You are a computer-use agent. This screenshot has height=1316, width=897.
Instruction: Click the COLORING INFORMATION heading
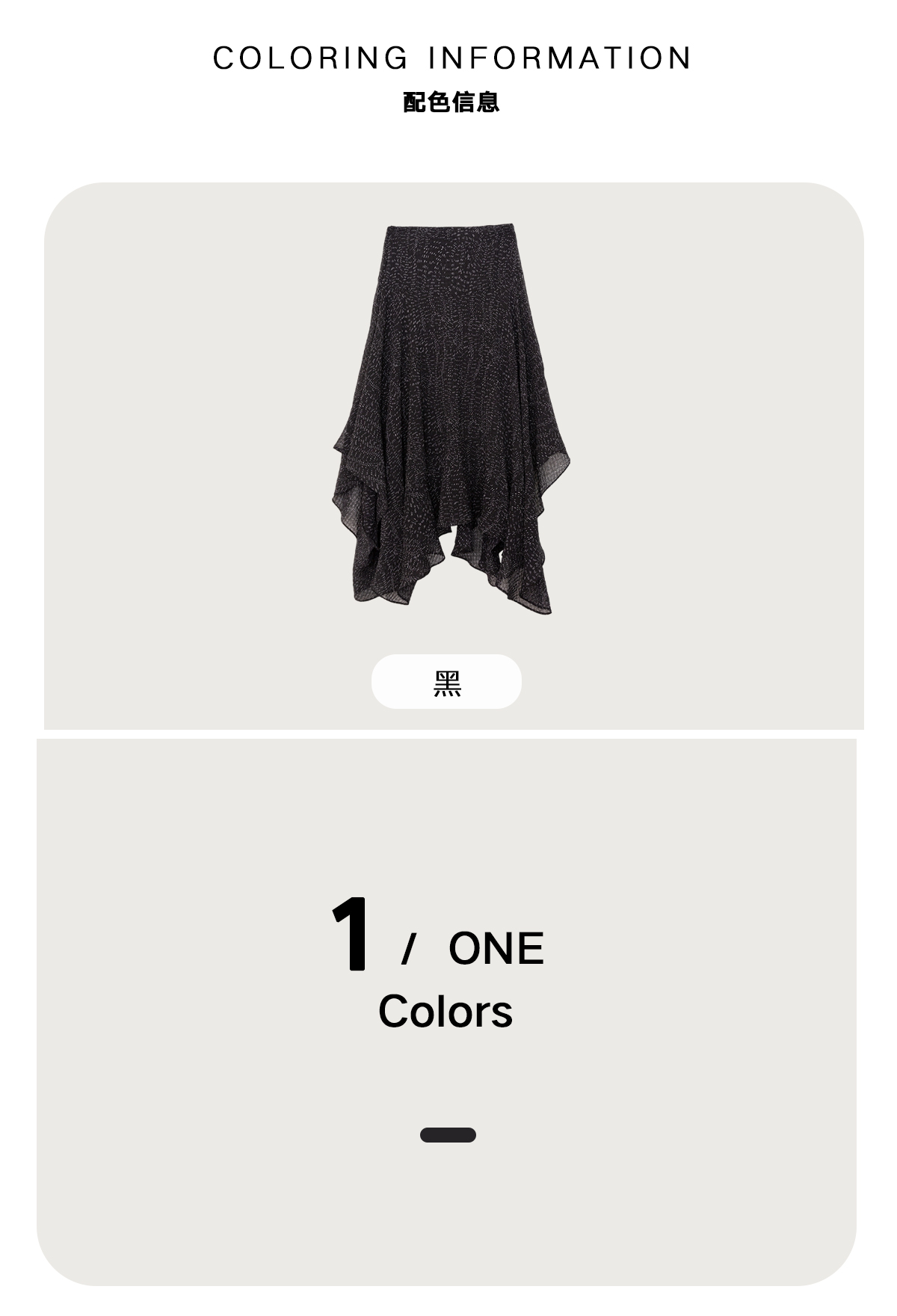point(452,58)
